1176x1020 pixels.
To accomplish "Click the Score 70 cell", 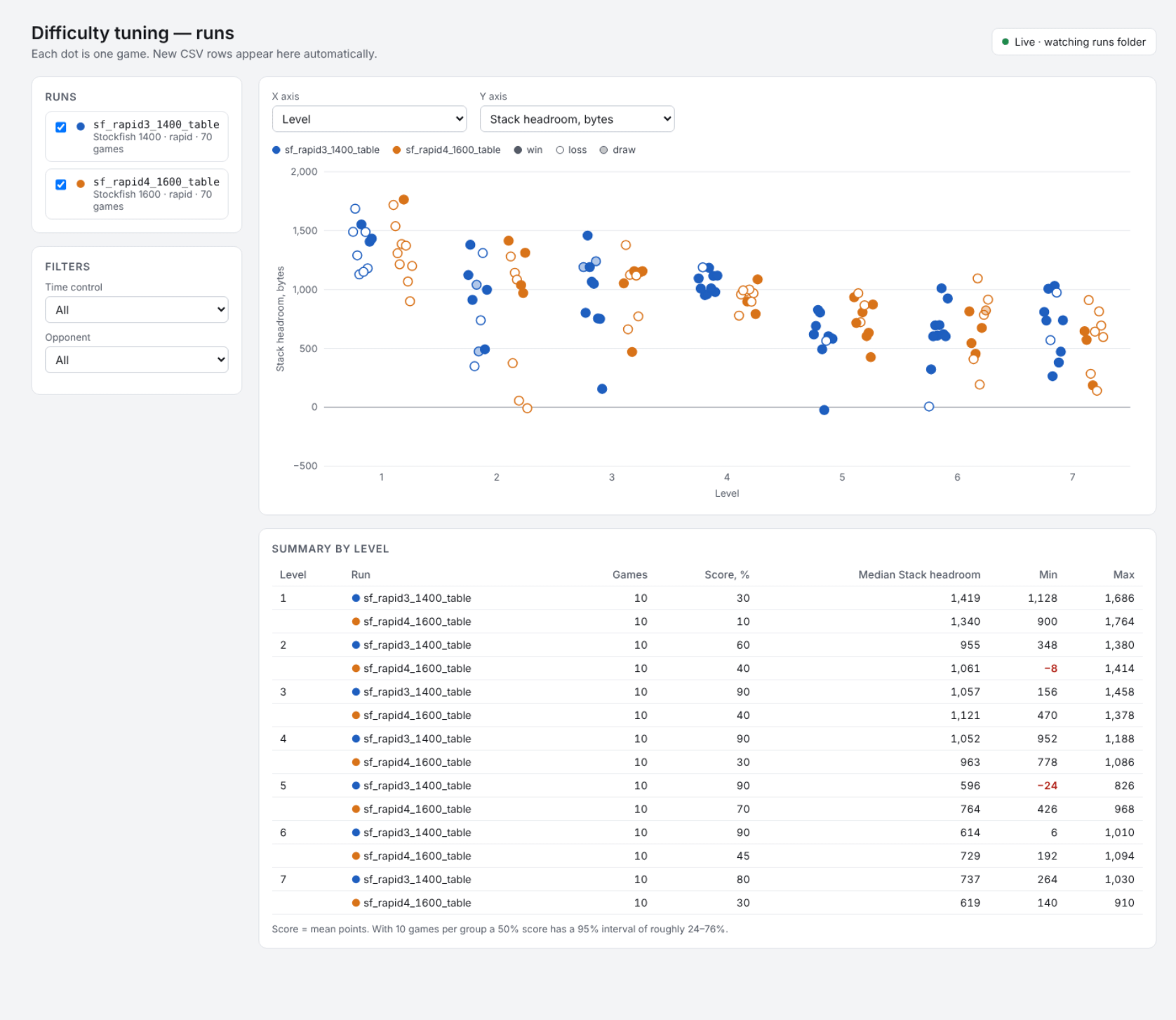I will (743, 809).
